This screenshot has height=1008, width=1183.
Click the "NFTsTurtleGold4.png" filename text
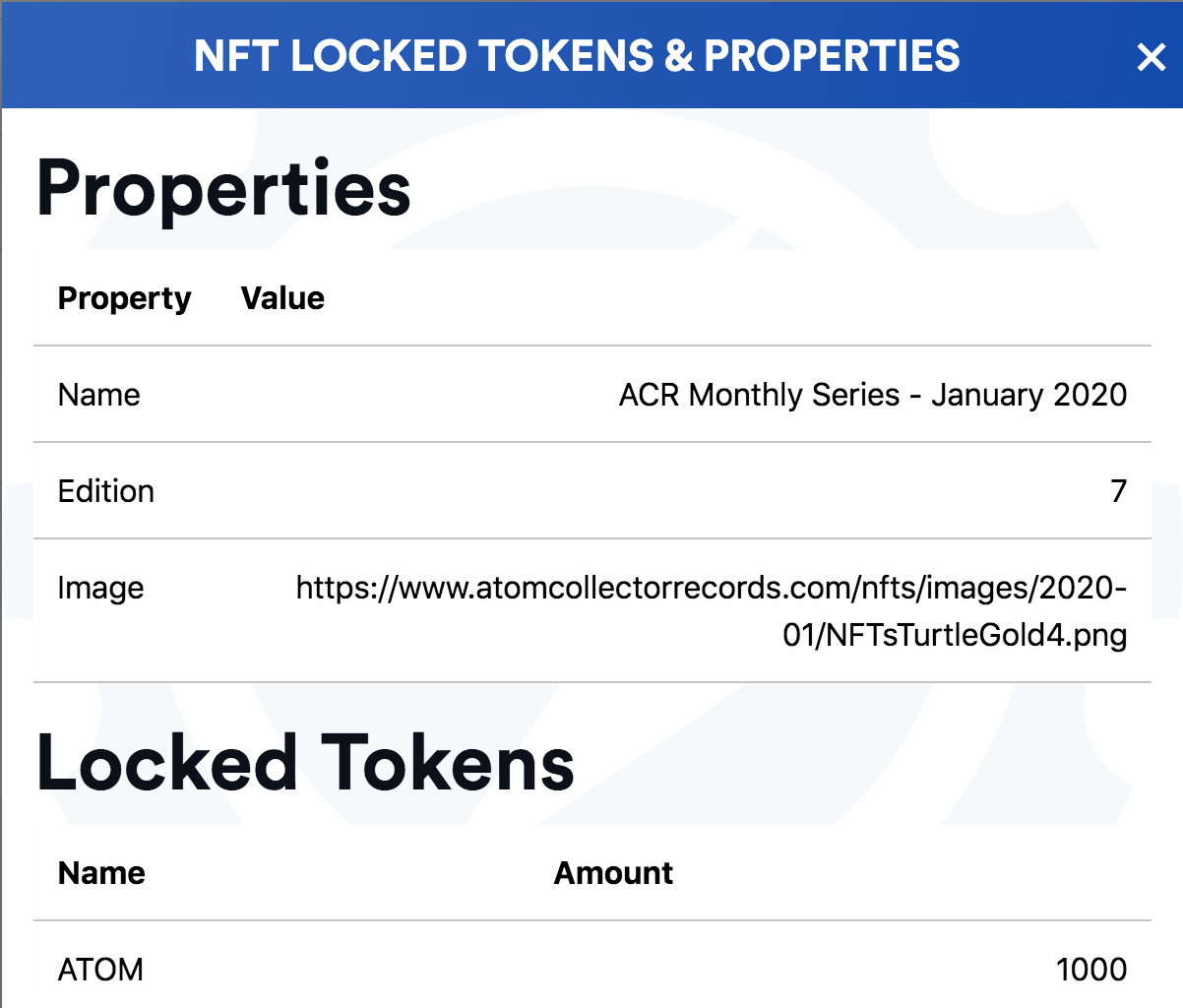975,635
